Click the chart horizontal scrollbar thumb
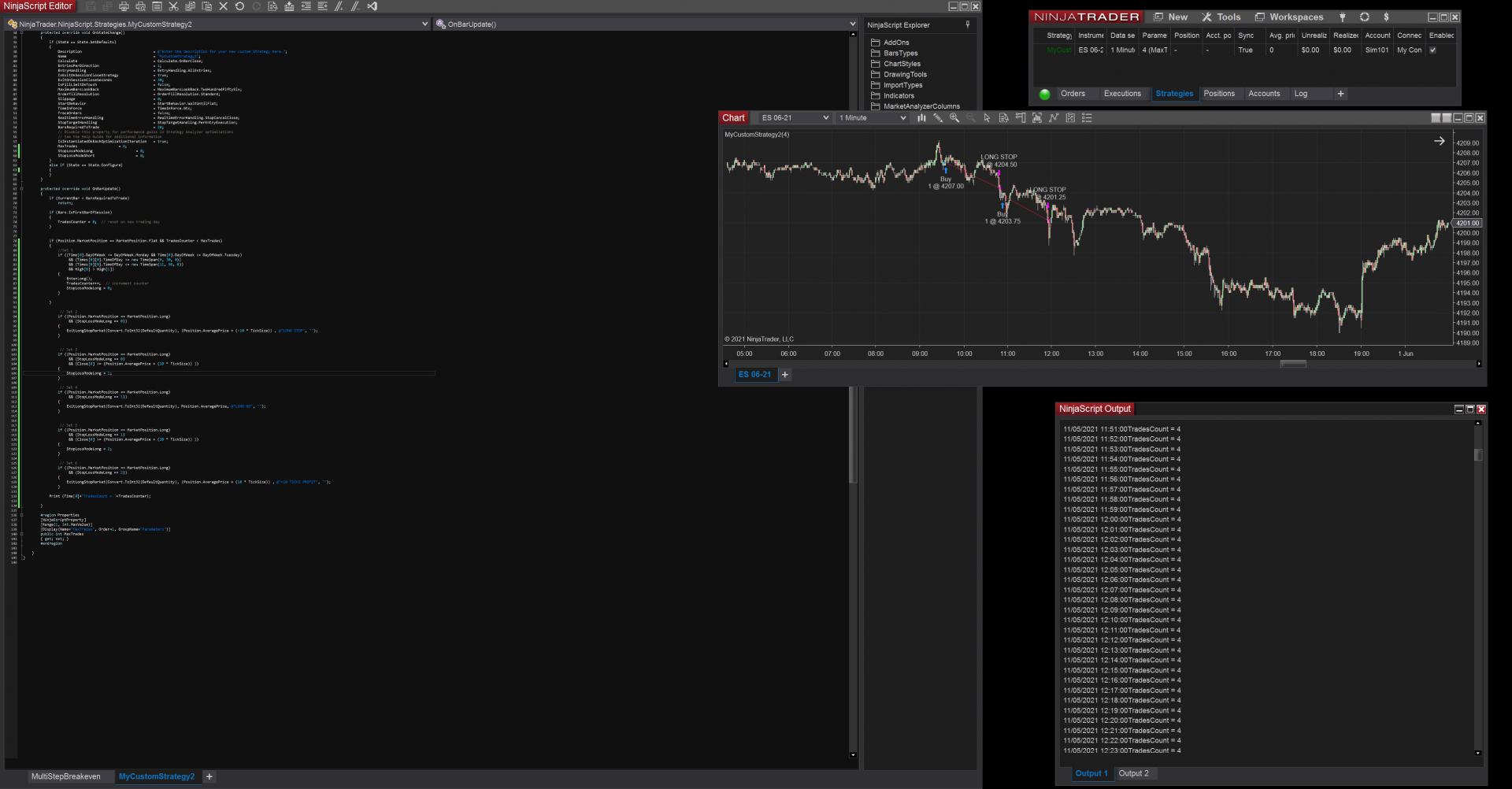Image resolution: width=1512 pixels, height=789 pixels. 1294,364
